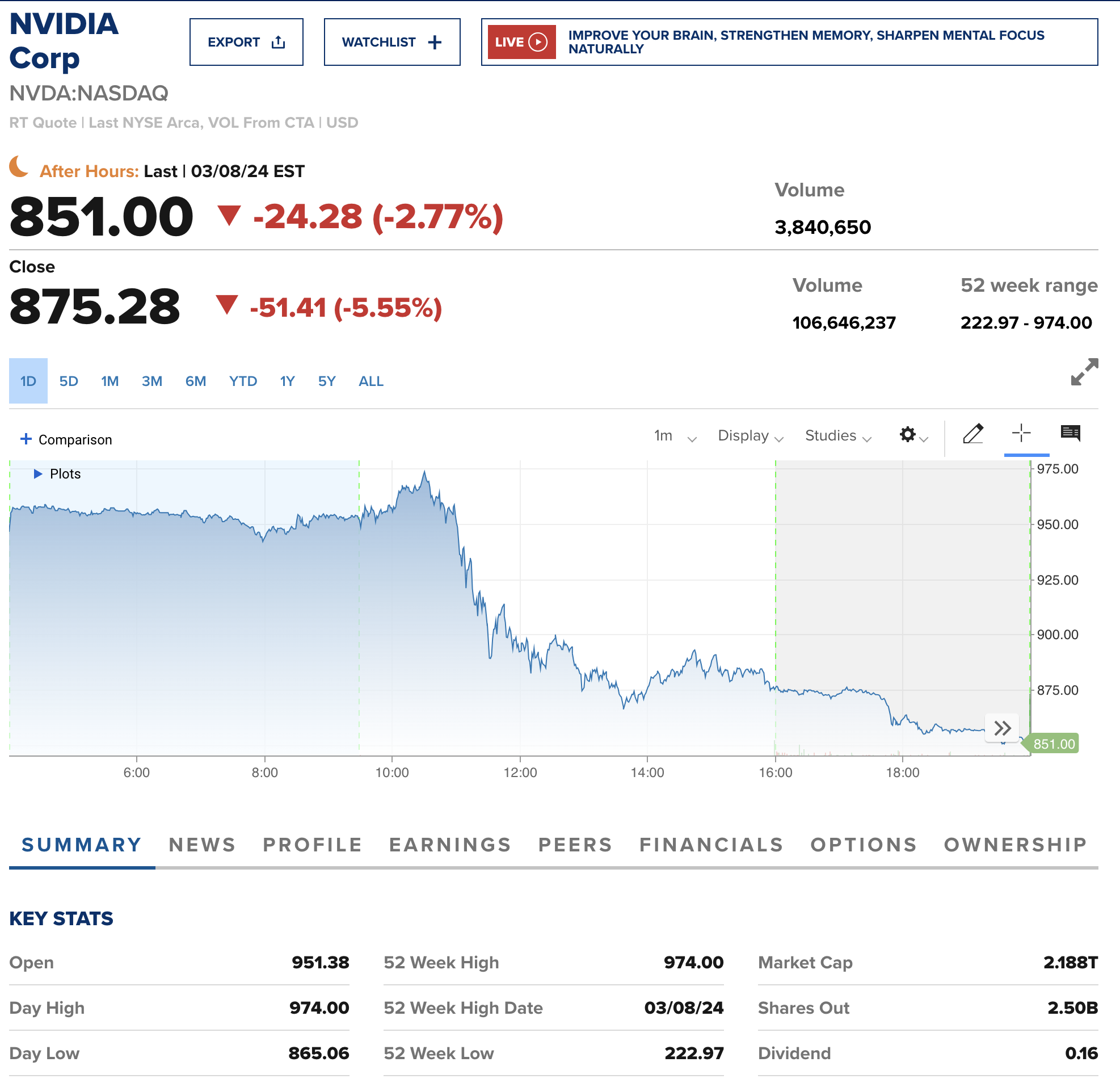Click the green 851.00 price marker
This screenshot has width=1120, height=1083.
pyautogui.click(x=1054, y=744)
